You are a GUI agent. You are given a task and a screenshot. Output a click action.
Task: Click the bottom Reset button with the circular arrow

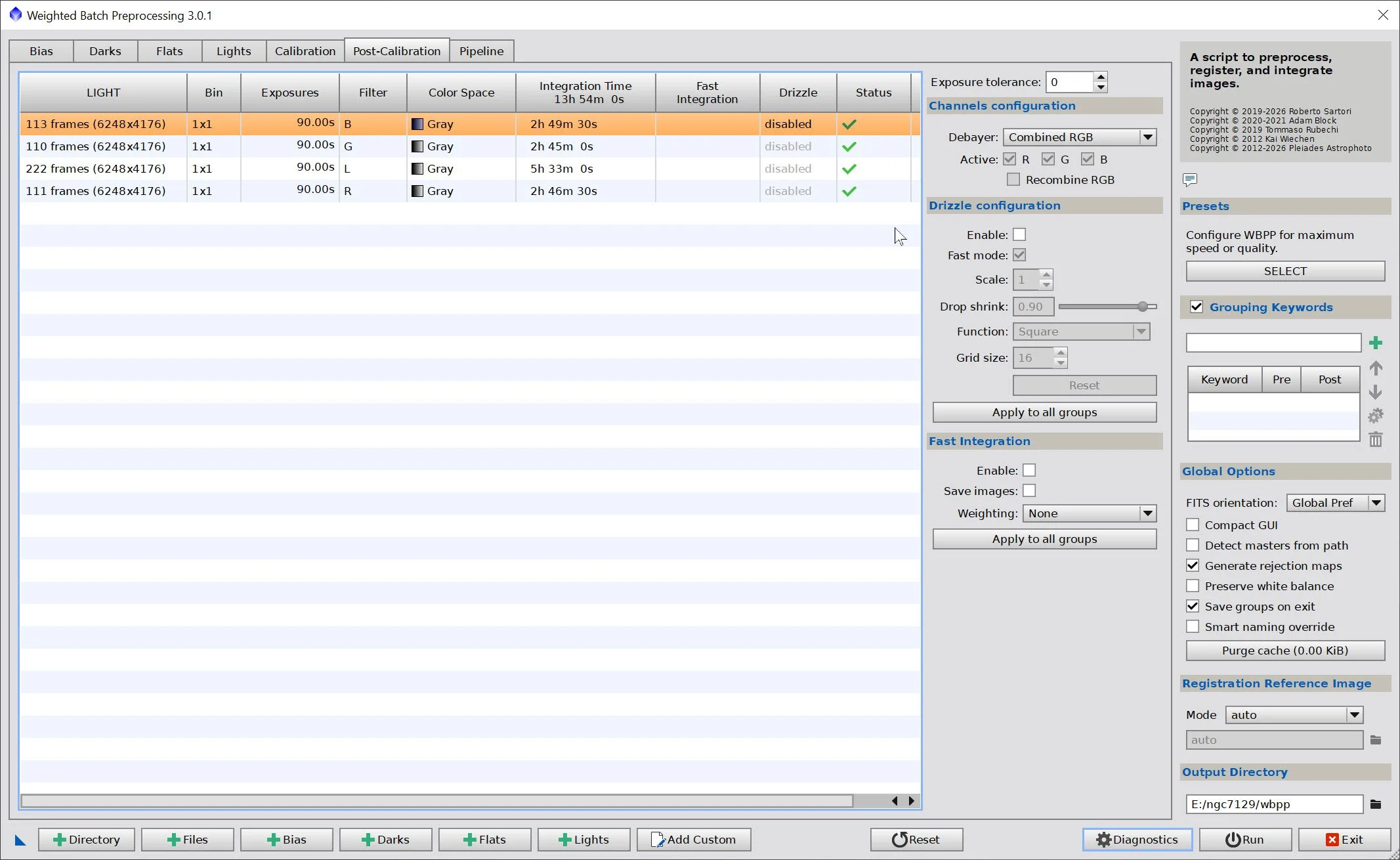(916, 840)
